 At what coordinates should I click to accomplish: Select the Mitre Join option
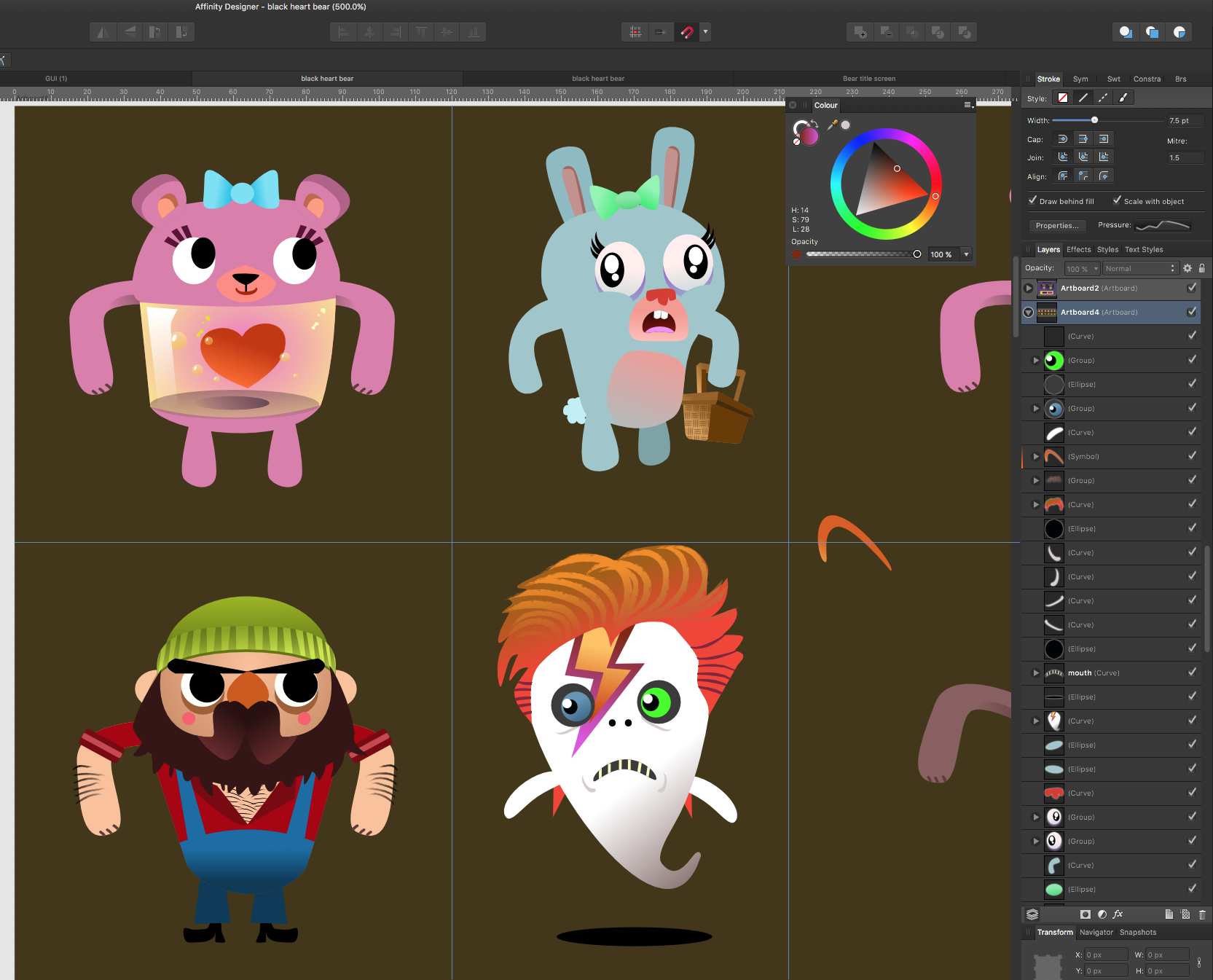coord(1104,157)
